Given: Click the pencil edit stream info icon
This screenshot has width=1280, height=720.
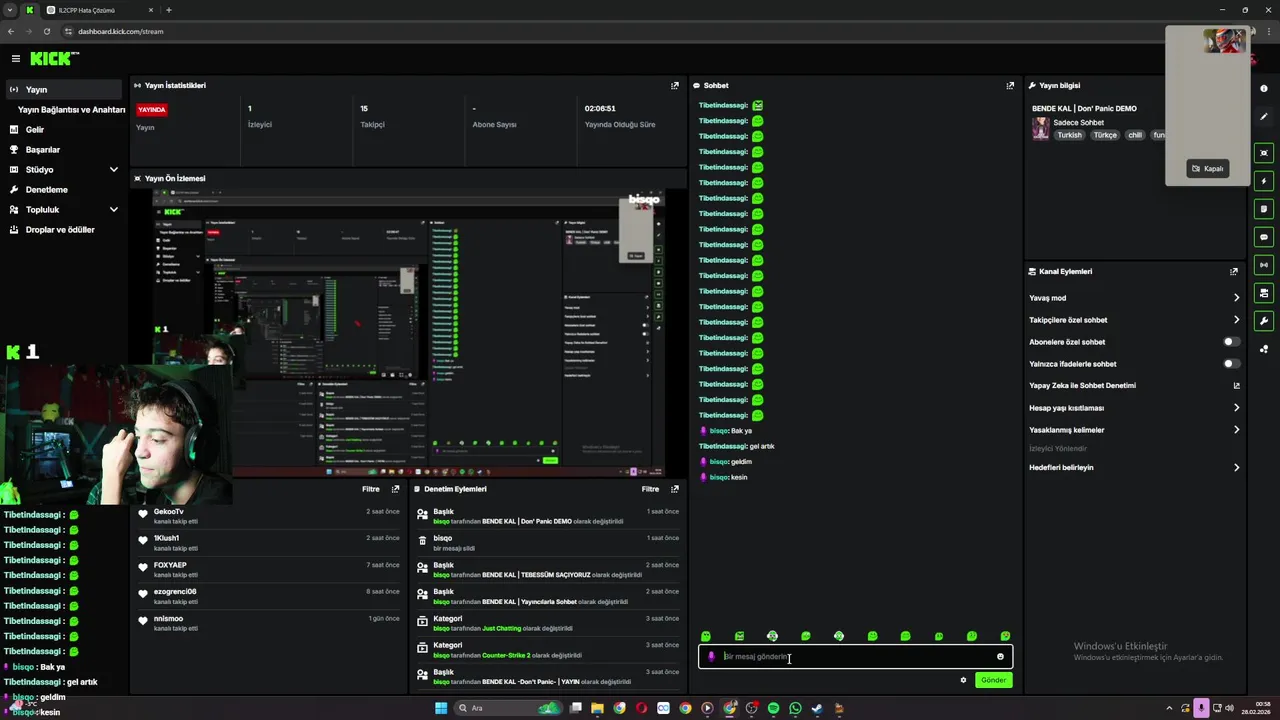Looking at the screenshot, I should (x=1264, y=117).
